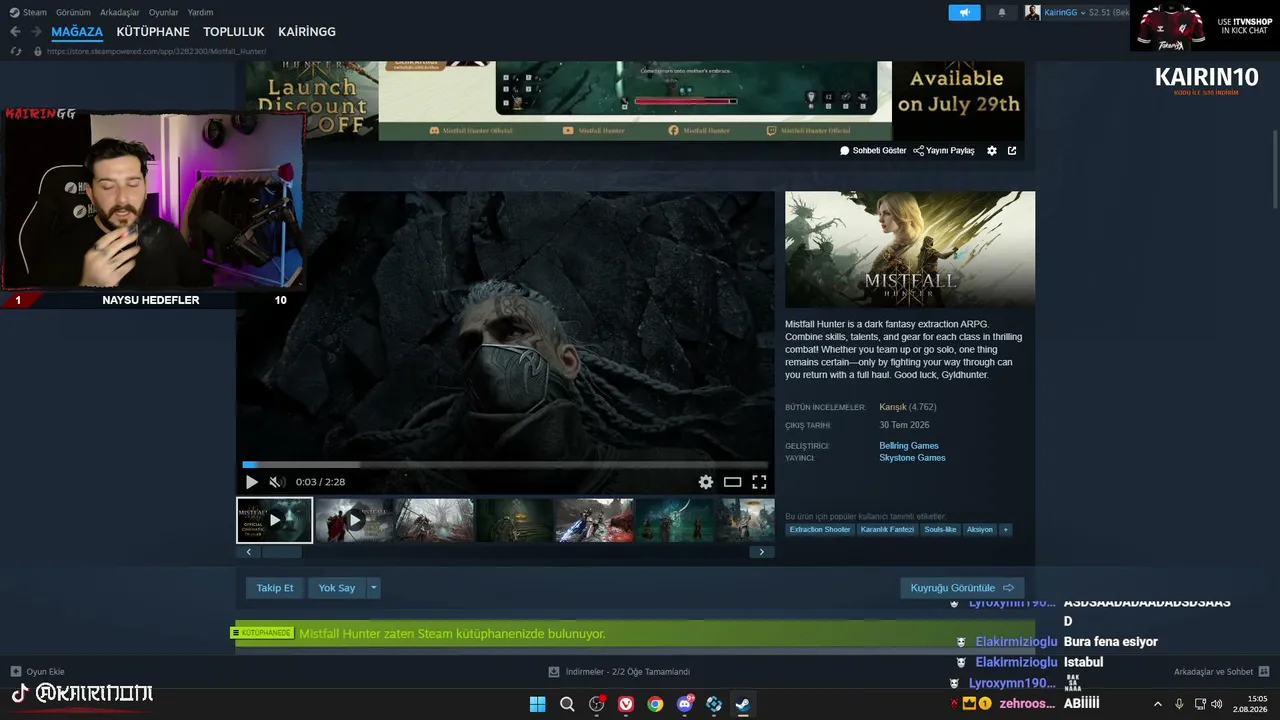Switch to the KÜTÜPHANE tab
Screen dimensions: 1280x720
tap(153, 32)
